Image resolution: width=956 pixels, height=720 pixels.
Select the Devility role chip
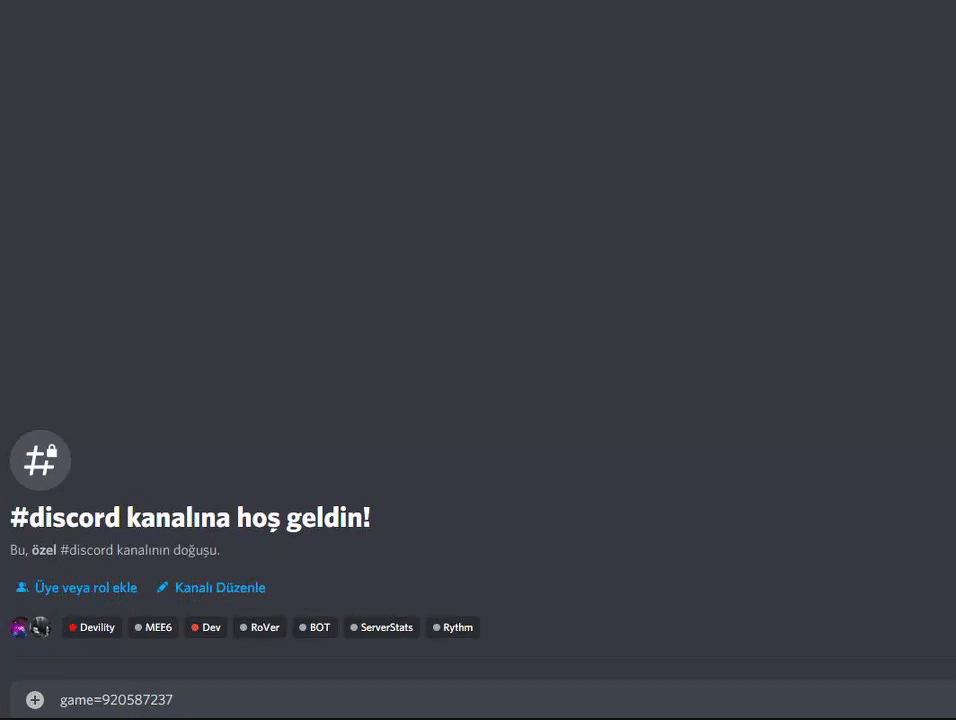point(92,627)
